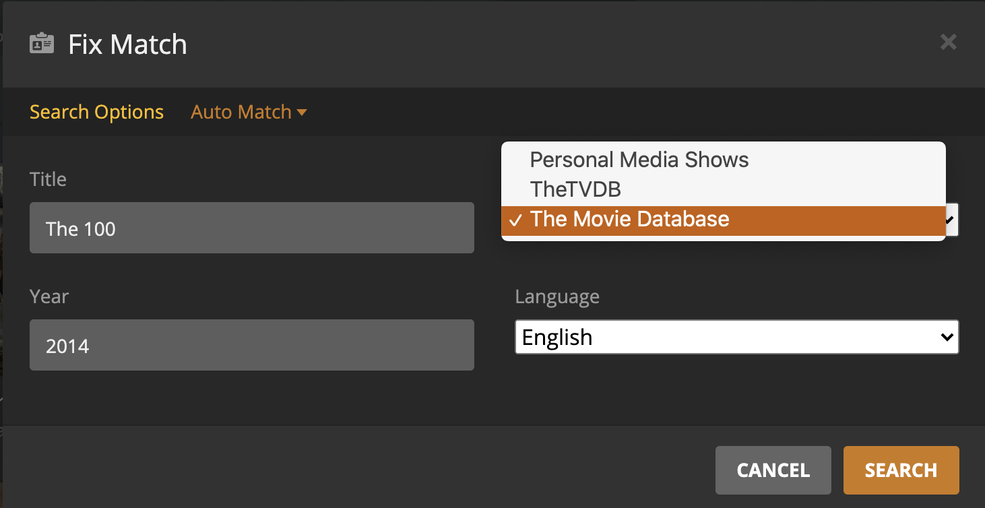985x508 pixels.
Task: Click the Year field containing 2014
Action: coord(251,346)
